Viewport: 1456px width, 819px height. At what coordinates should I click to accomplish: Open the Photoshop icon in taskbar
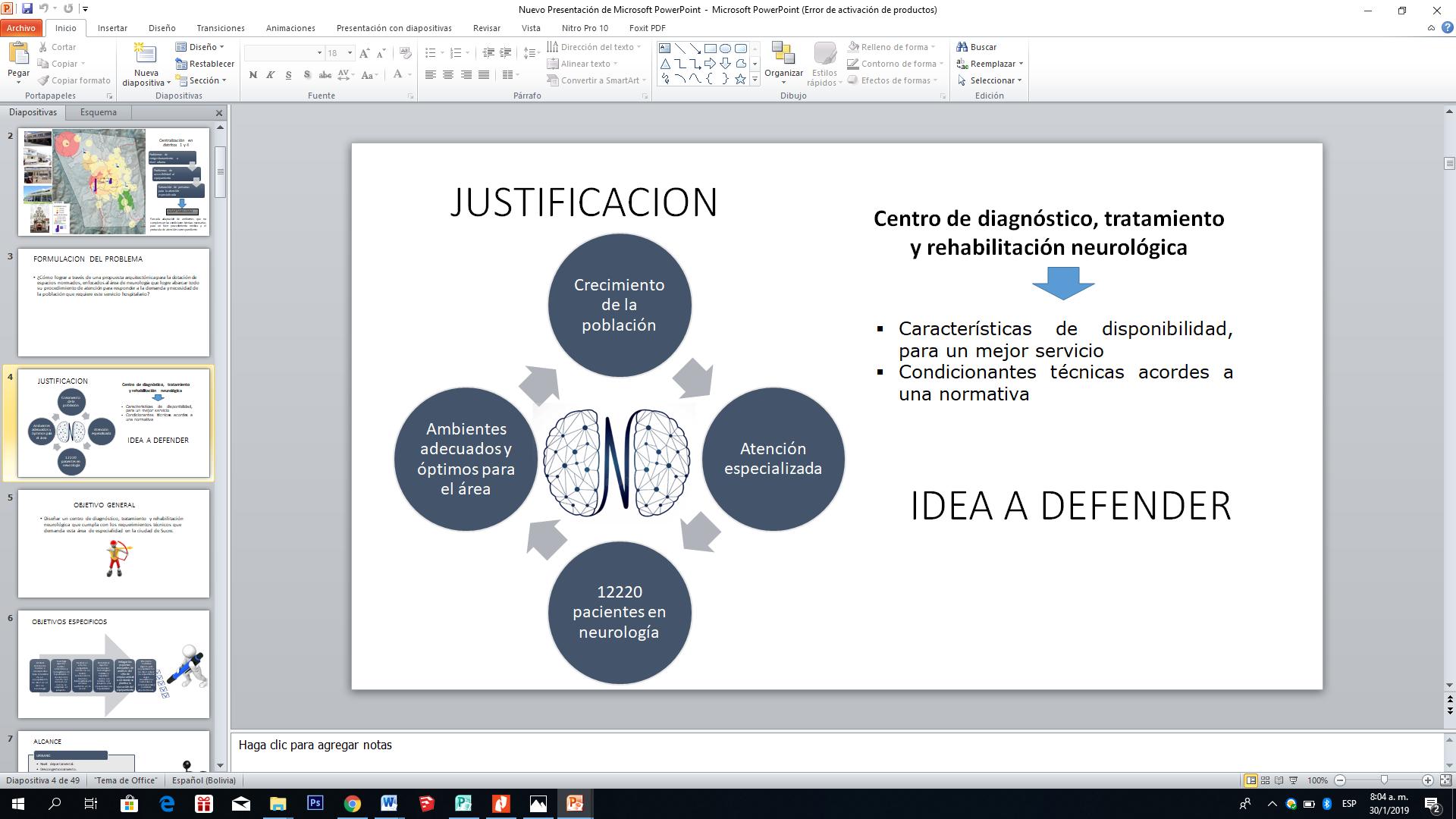coord(315,803)
